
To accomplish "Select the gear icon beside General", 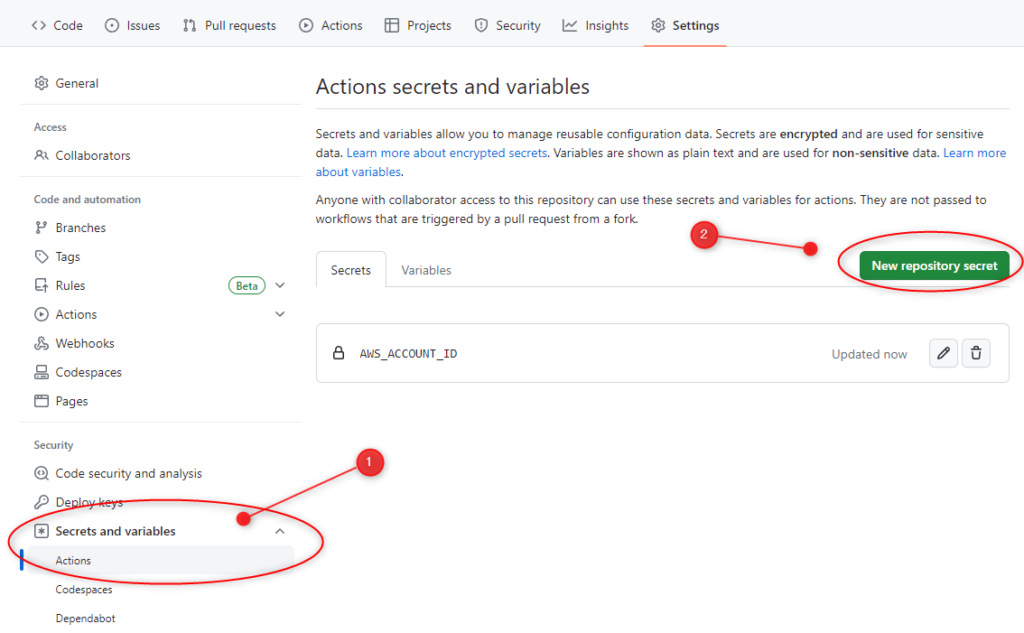I will pos(41,83).
